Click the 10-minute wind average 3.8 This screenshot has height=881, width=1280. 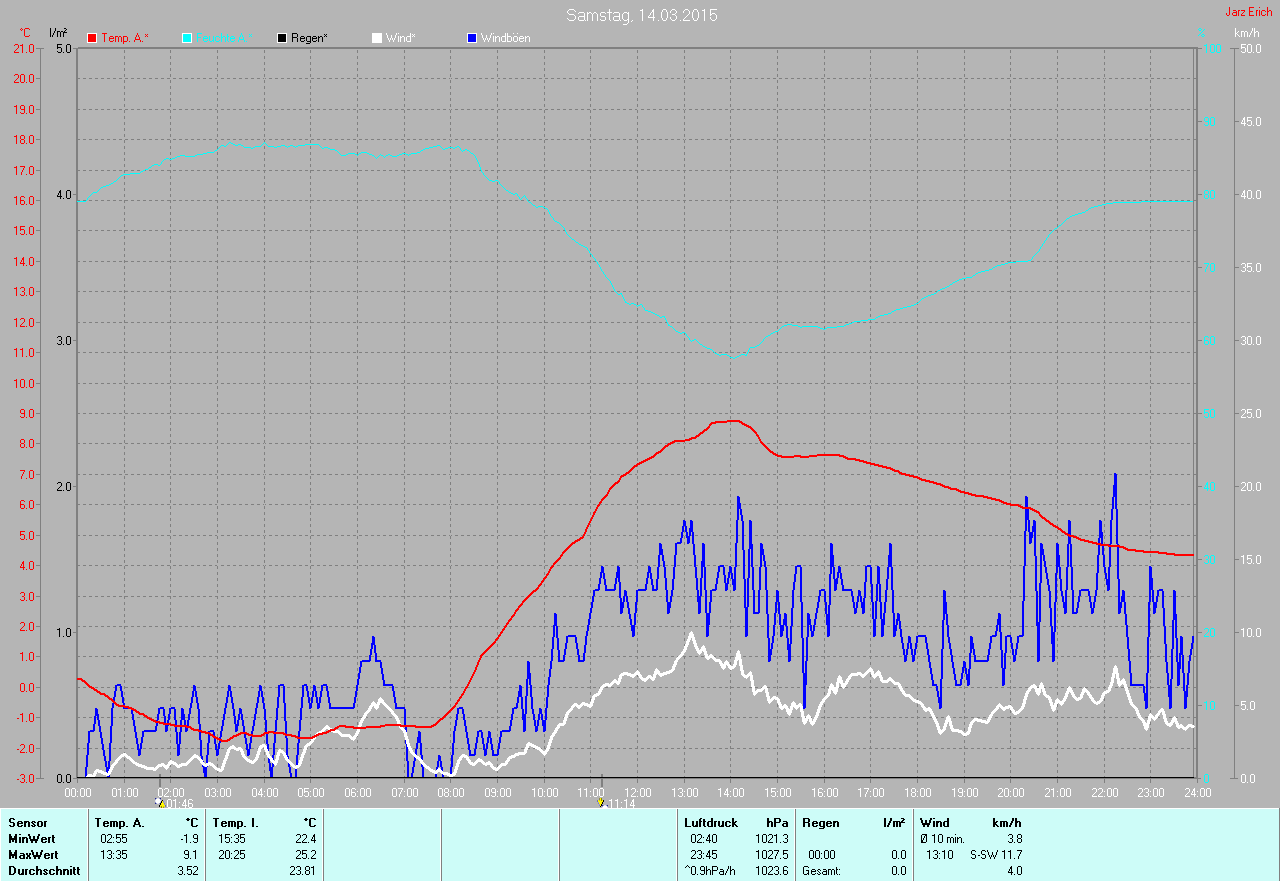(x=1014, y=838)
